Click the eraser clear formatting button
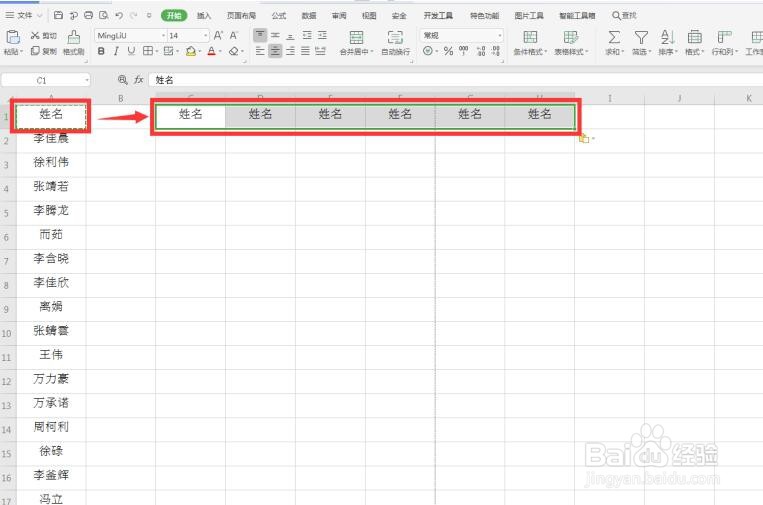763x505 pixels. tap(234, 51)
